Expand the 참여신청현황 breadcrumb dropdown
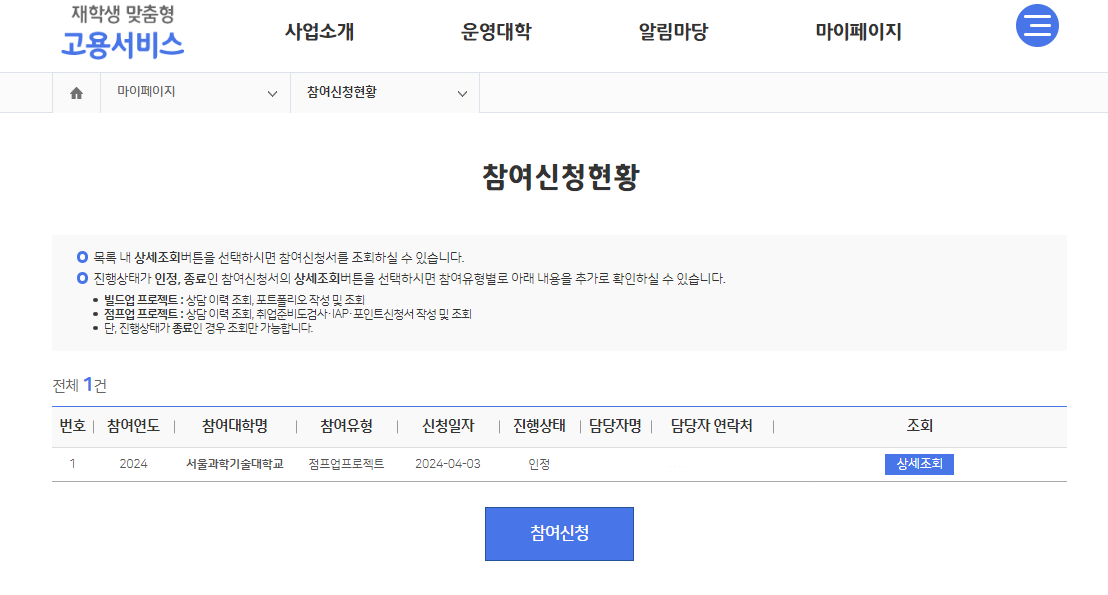1108x595 pixels. coord(385,93)
